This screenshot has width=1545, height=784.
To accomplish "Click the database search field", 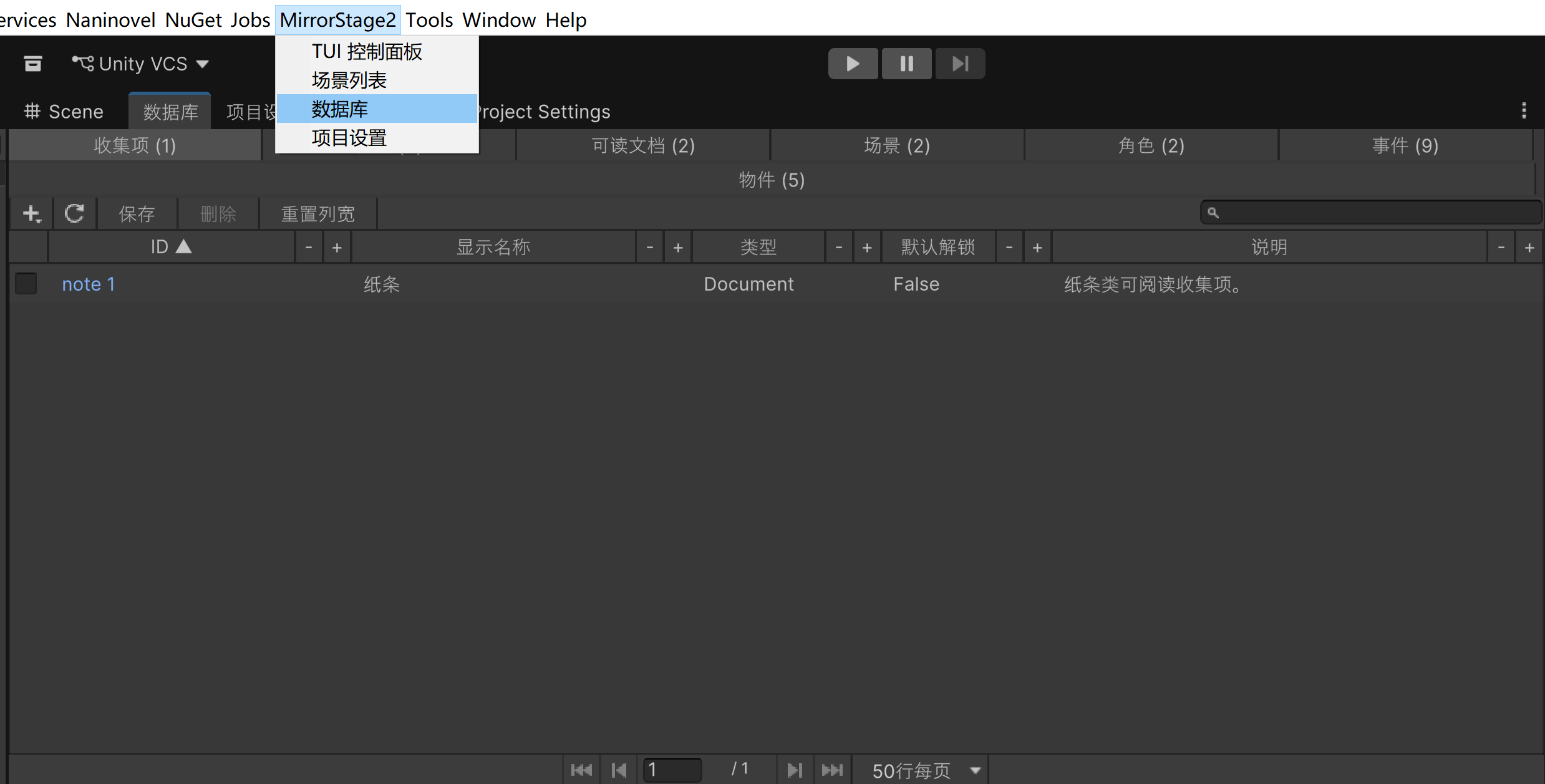I will tap(1371, 213).
